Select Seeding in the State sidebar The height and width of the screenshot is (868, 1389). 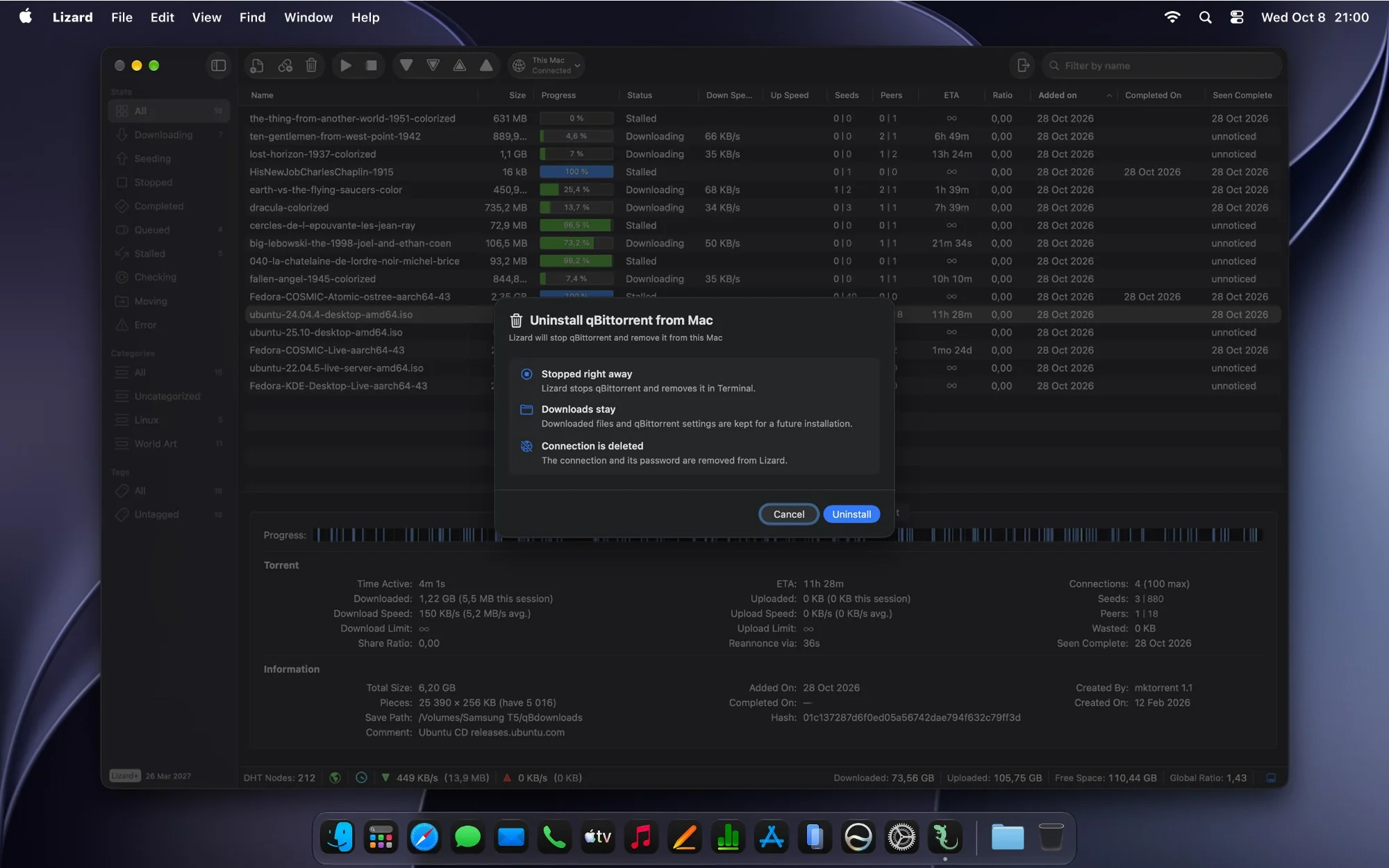coord(169,158)
